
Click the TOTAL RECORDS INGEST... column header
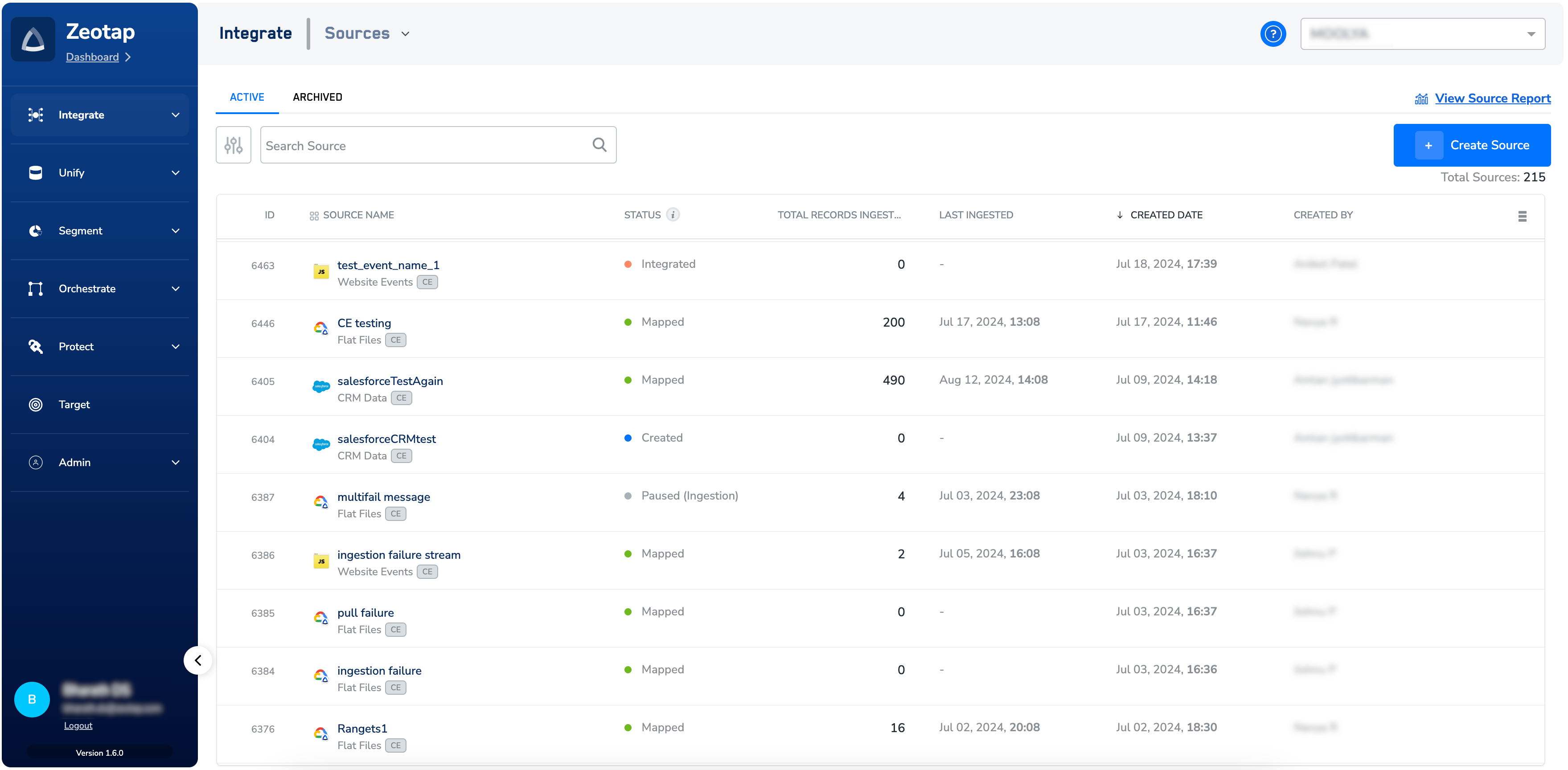839,215
